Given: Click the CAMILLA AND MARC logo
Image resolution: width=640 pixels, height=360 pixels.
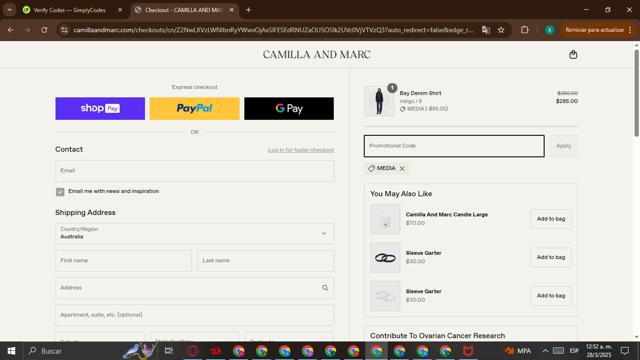Looking at the screenshot, I should point(317,55).
